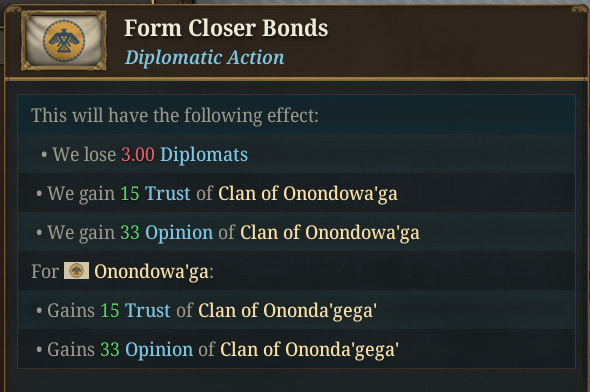Click the large Onondowa'ga flag emblem
590x392 pixels.
tap(64, 40)
